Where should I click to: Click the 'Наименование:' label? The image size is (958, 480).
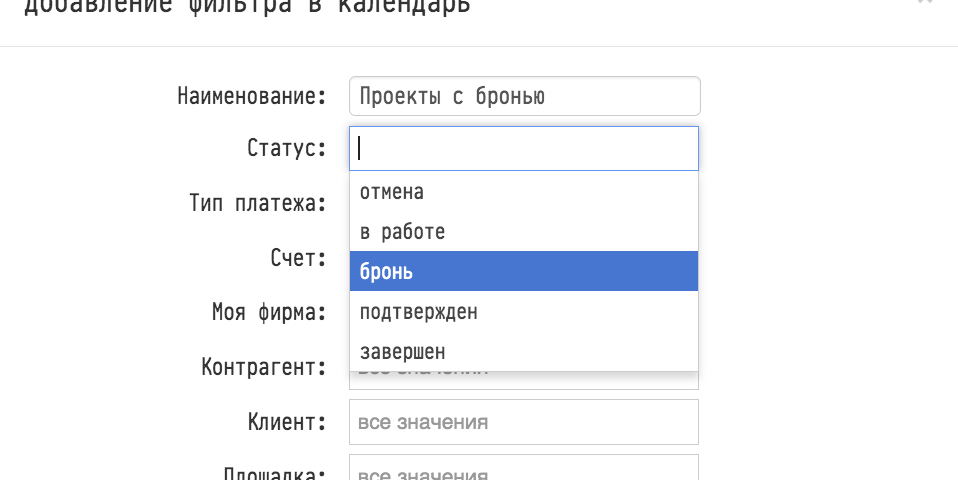[x=252, y=96]
